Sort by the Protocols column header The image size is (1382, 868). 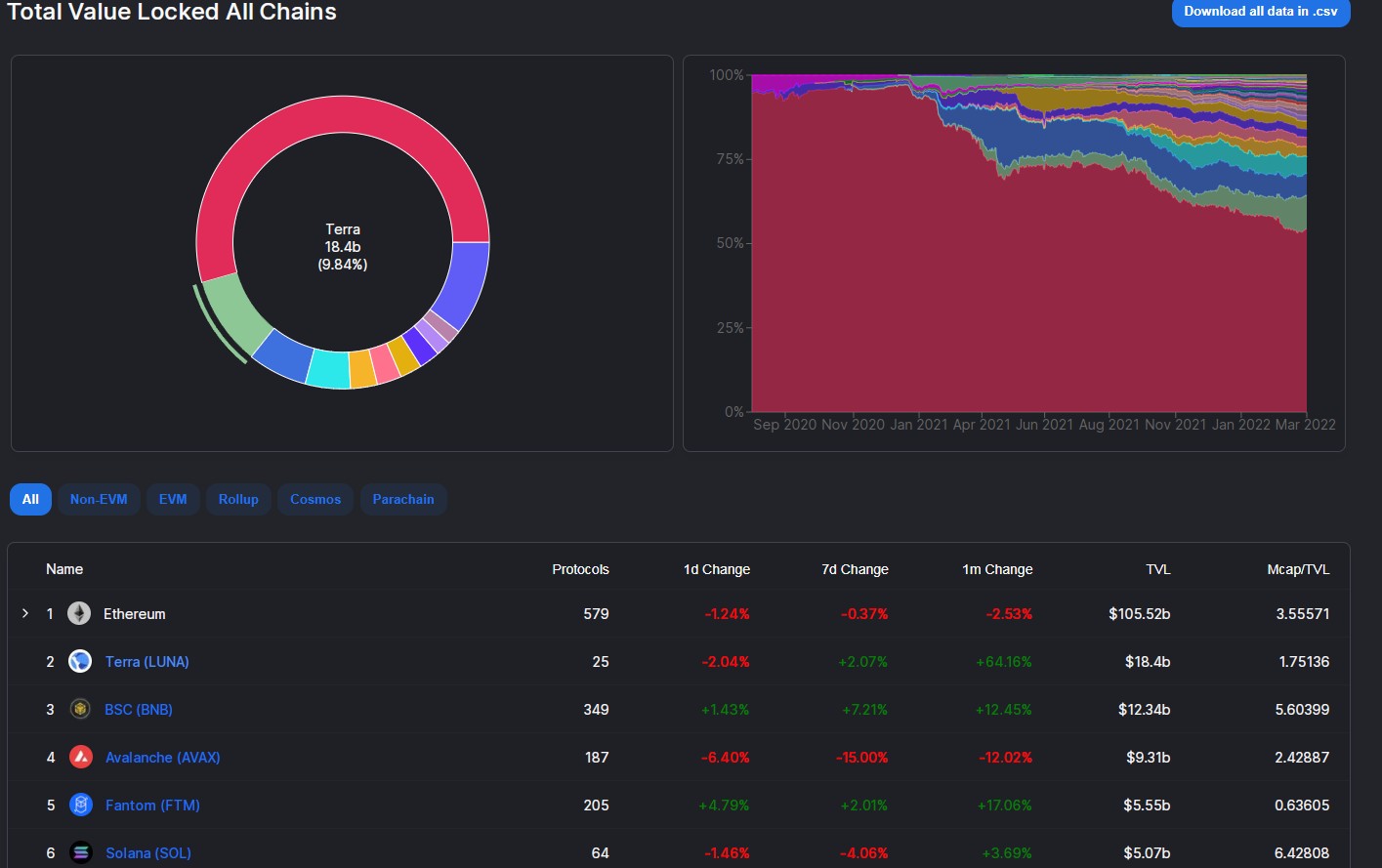coord(580,568)
